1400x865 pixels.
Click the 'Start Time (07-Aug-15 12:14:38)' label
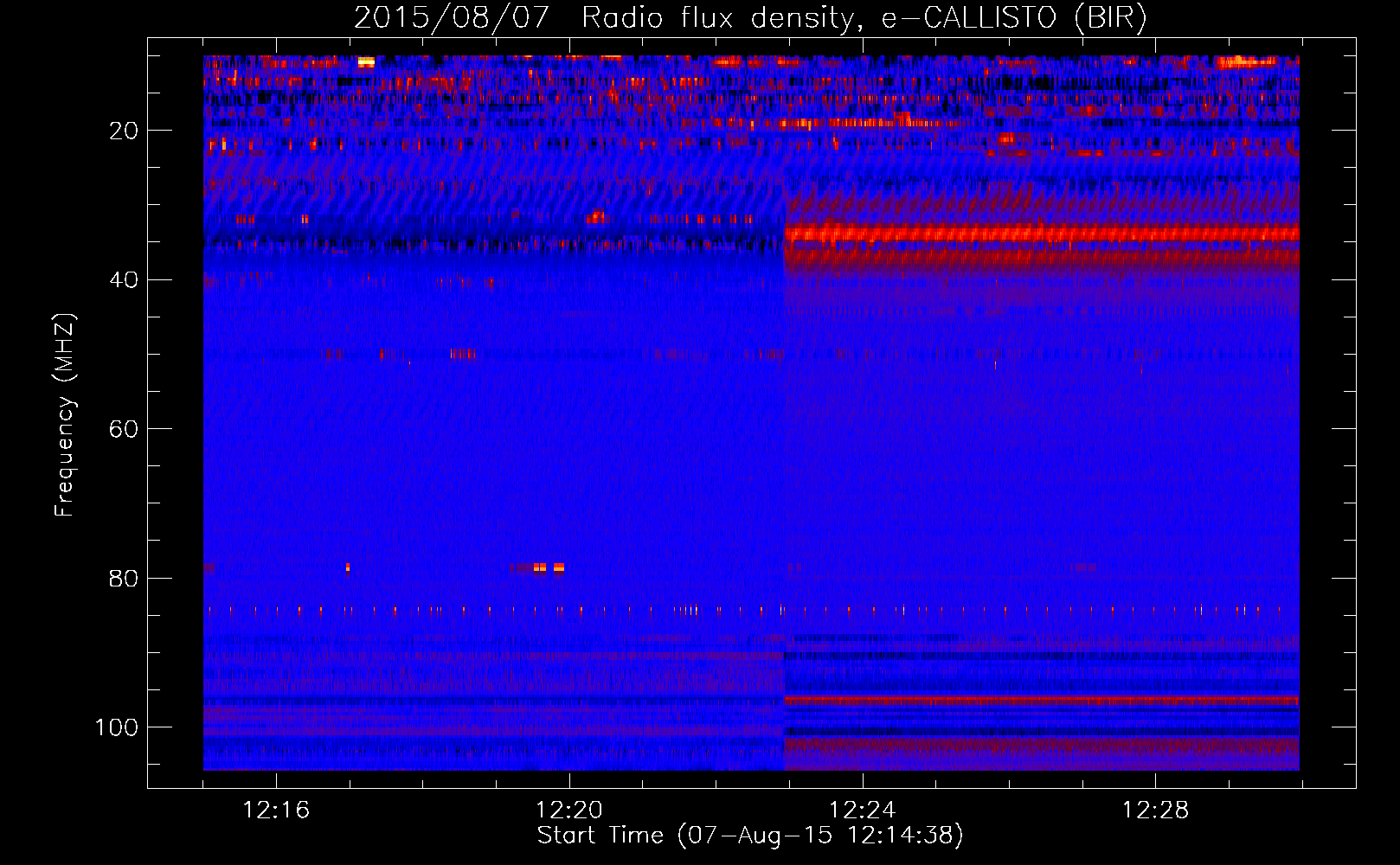pyautogui.click(x=750, y=836)
